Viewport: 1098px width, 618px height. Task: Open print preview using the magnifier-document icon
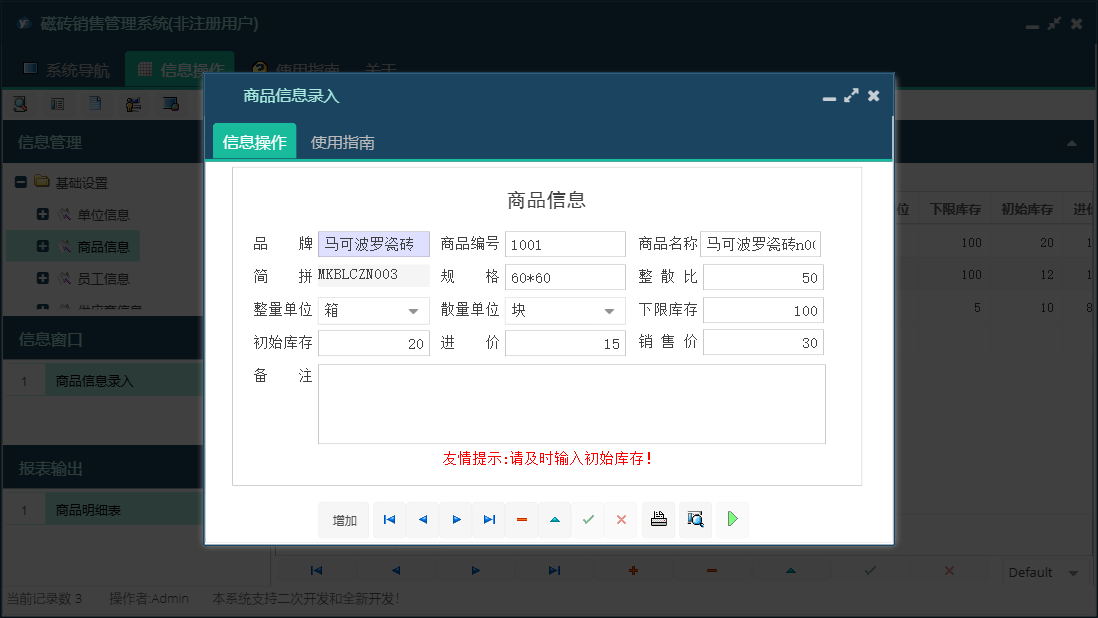(695, 519)
